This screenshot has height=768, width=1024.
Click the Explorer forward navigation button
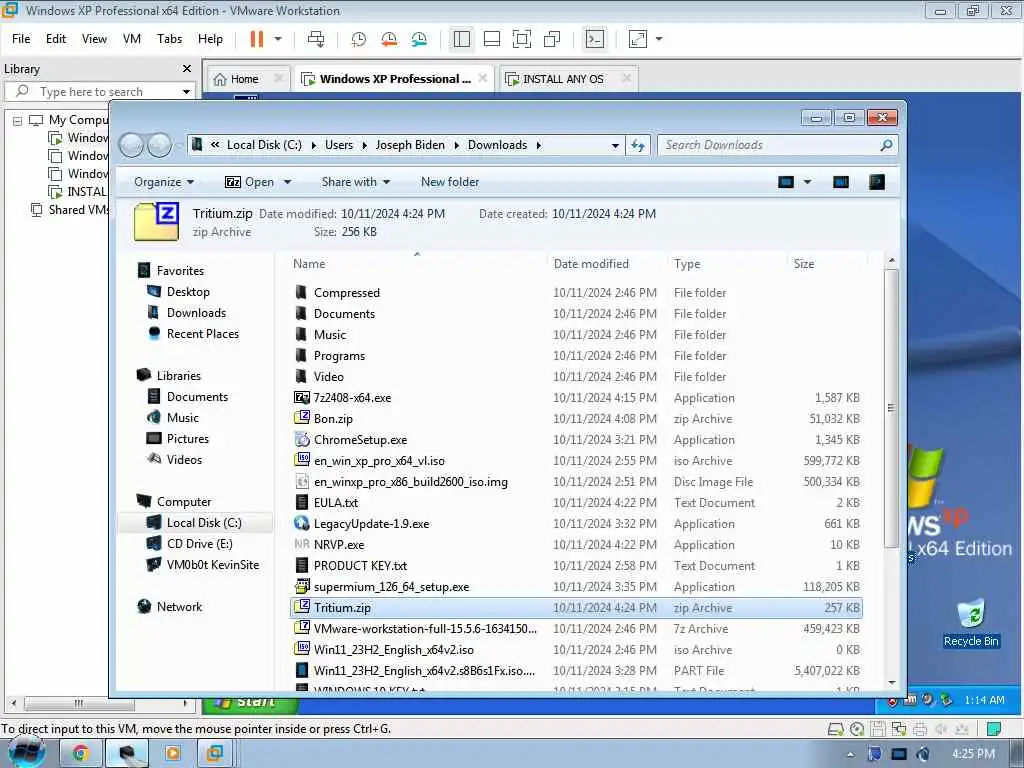(x=159, y=145)
